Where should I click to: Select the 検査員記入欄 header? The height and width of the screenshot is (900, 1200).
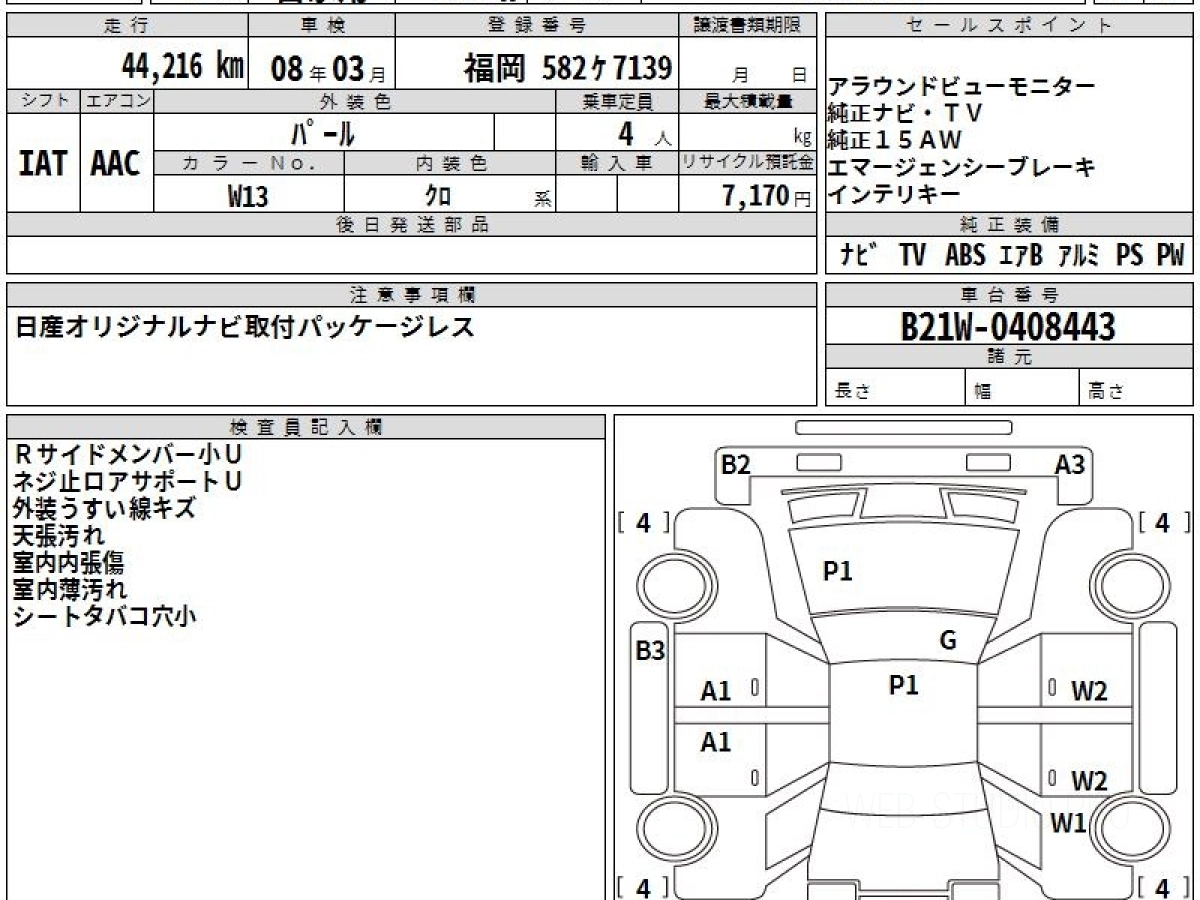(306, 427)
